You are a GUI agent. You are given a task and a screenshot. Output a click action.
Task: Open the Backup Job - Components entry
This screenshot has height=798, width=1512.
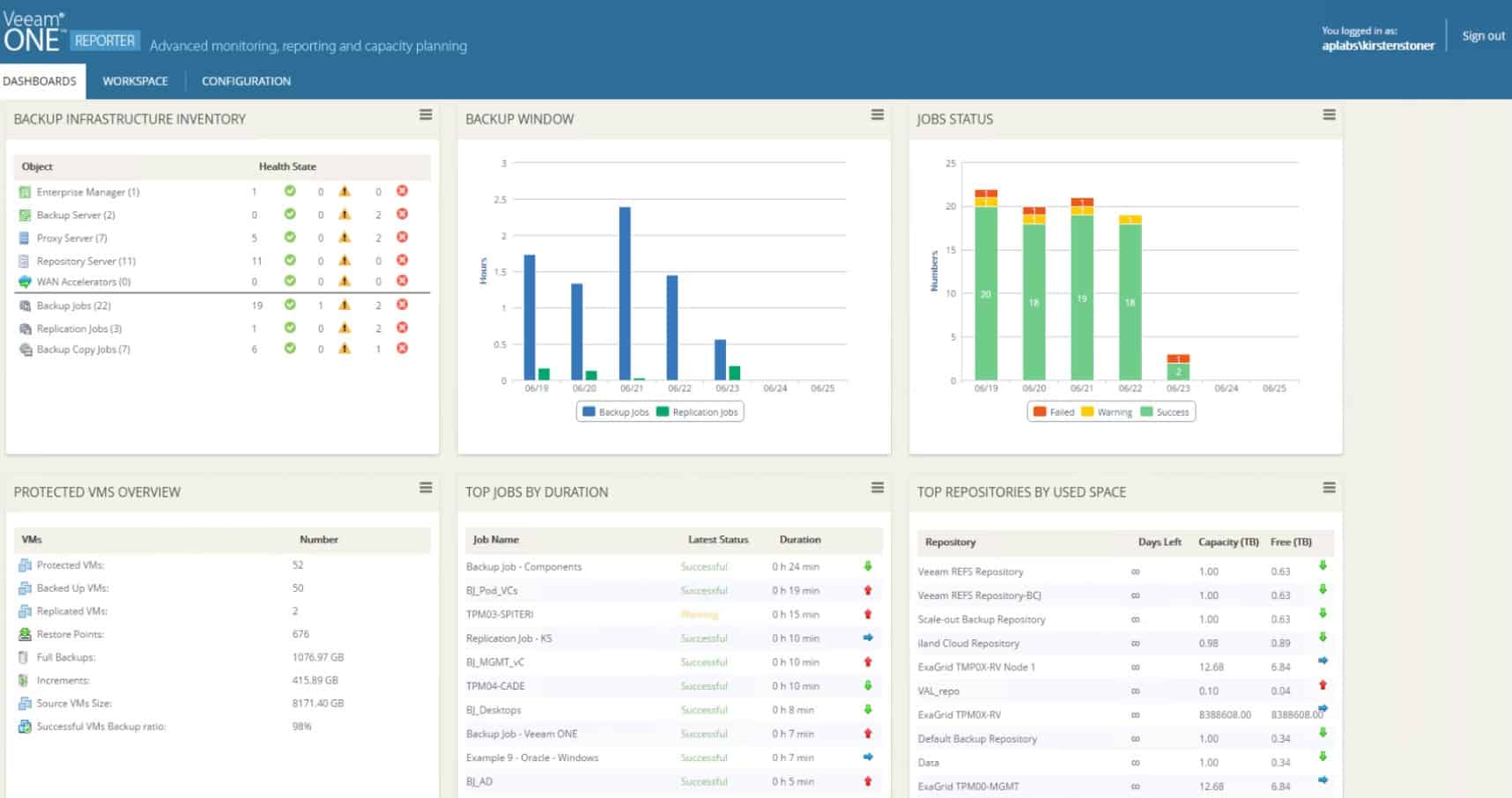[524, 566]
